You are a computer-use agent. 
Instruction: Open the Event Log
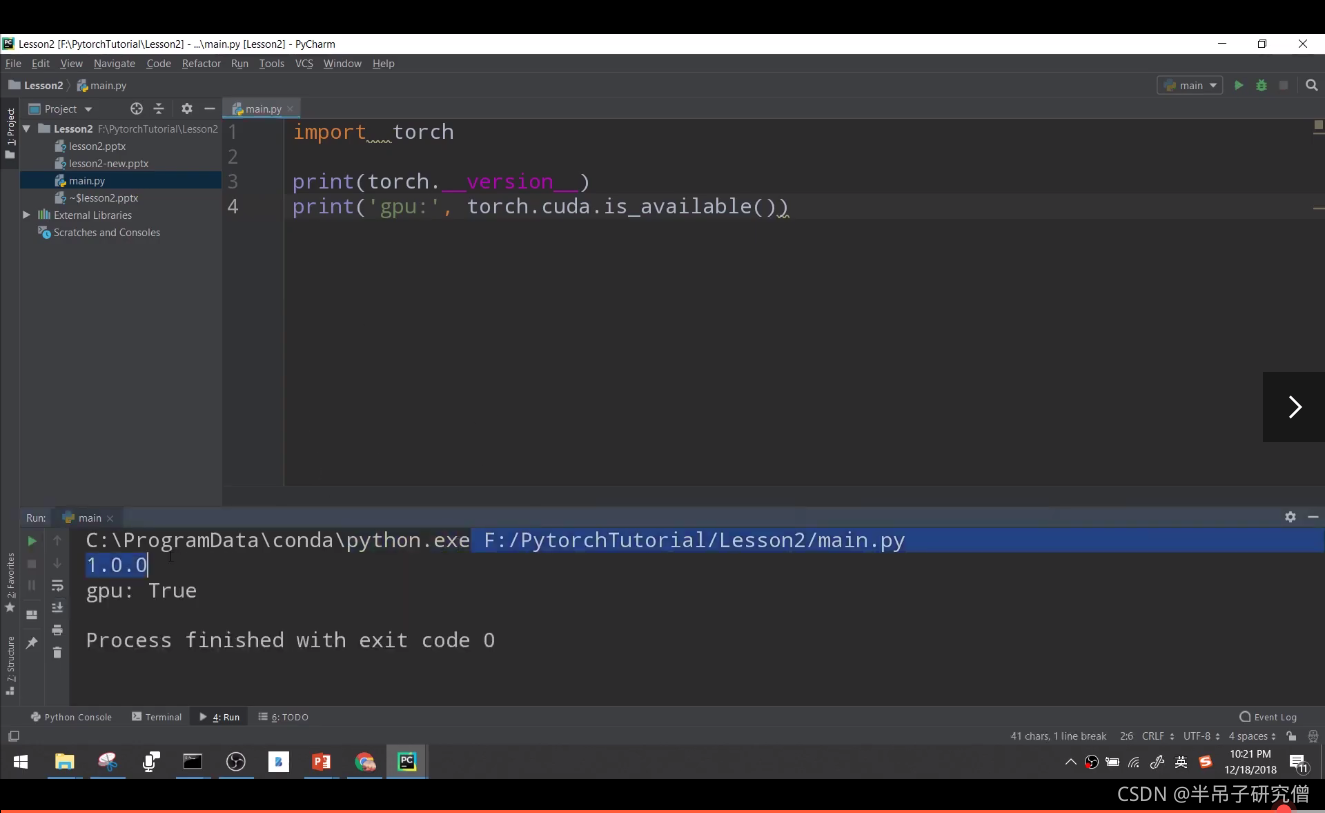[1268, 717]
